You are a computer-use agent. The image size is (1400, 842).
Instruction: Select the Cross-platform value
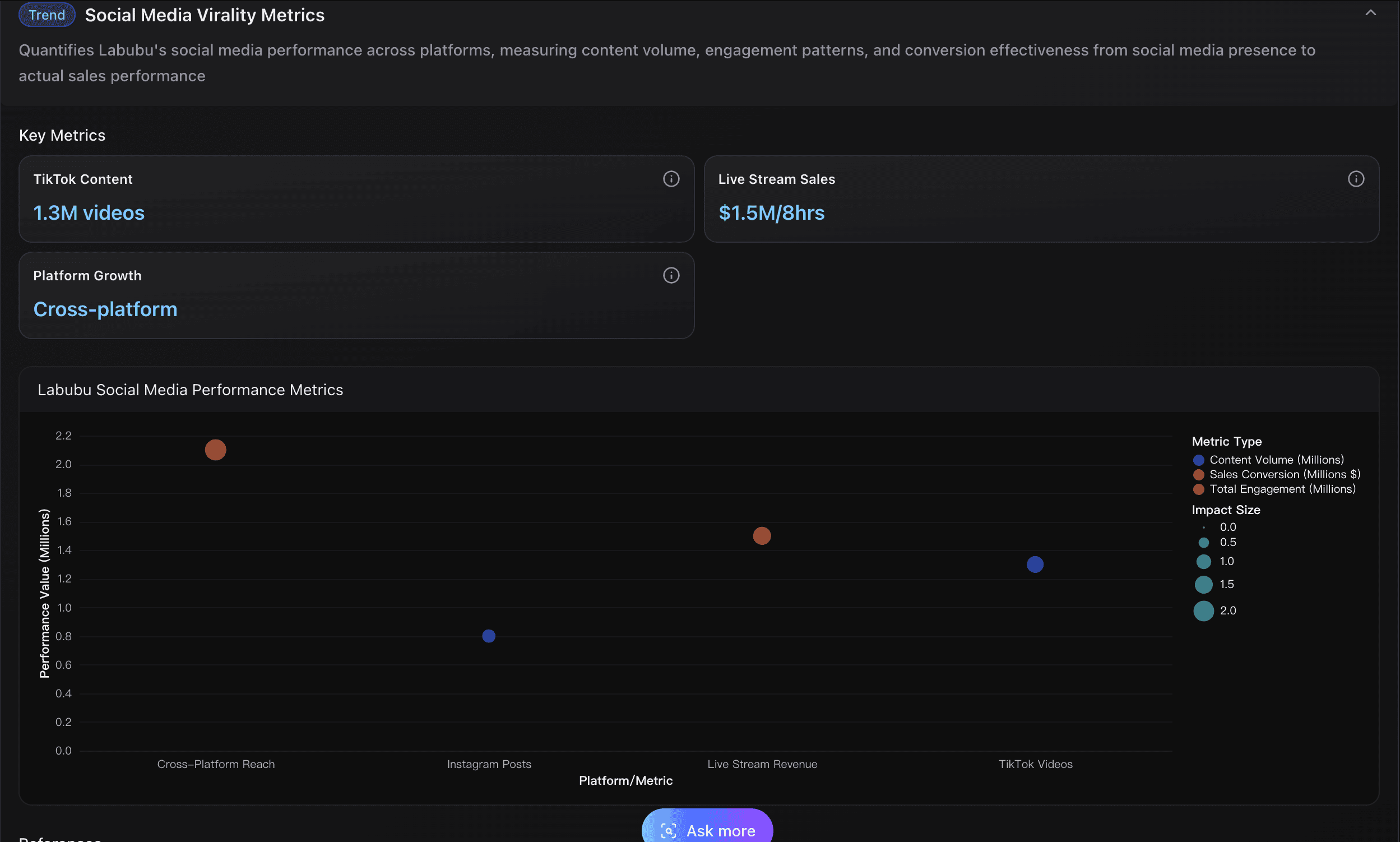click(105, 309)
